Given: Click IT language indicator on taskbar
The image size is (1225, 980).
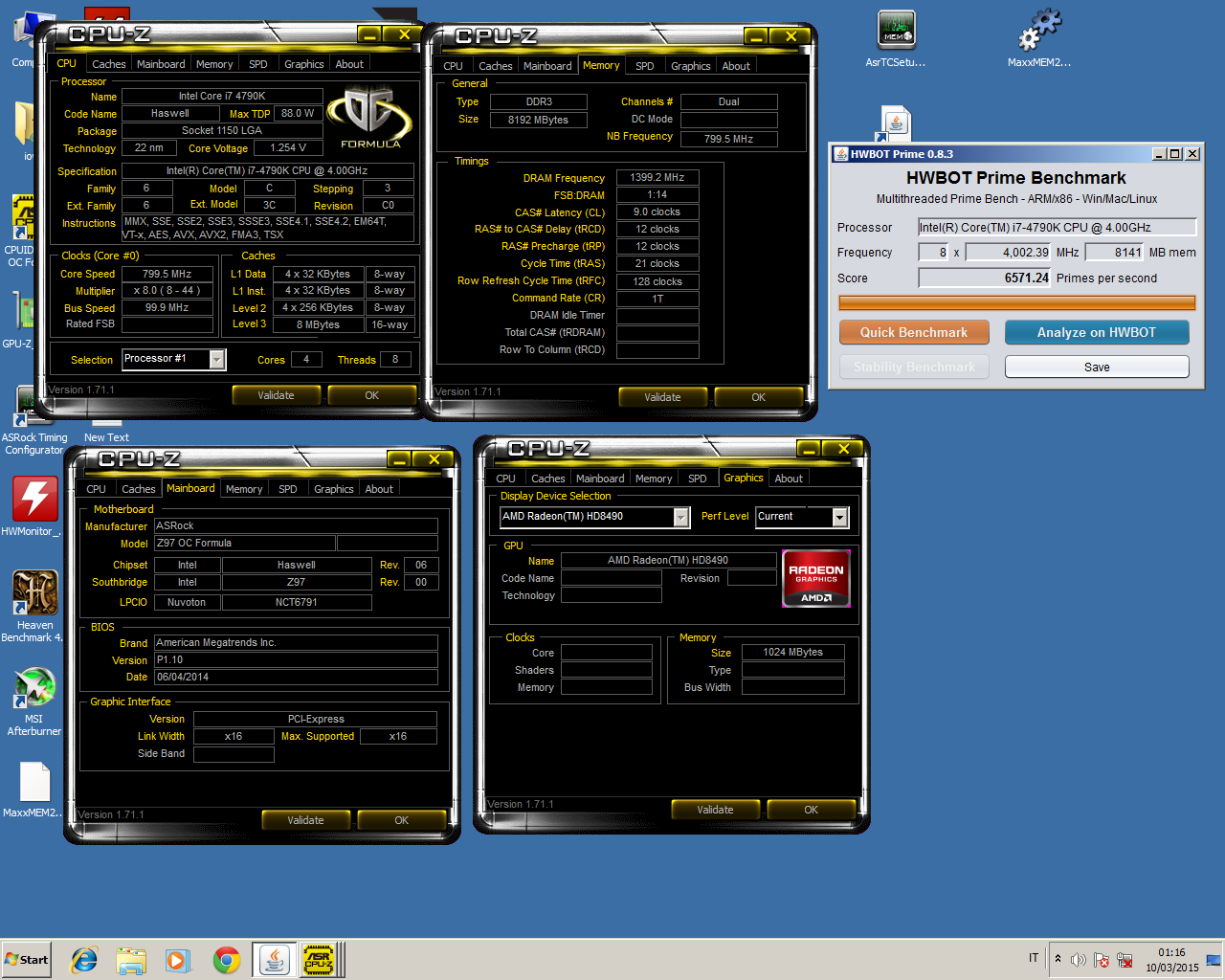Looking at the screenshot, I should coord(1034,958).
